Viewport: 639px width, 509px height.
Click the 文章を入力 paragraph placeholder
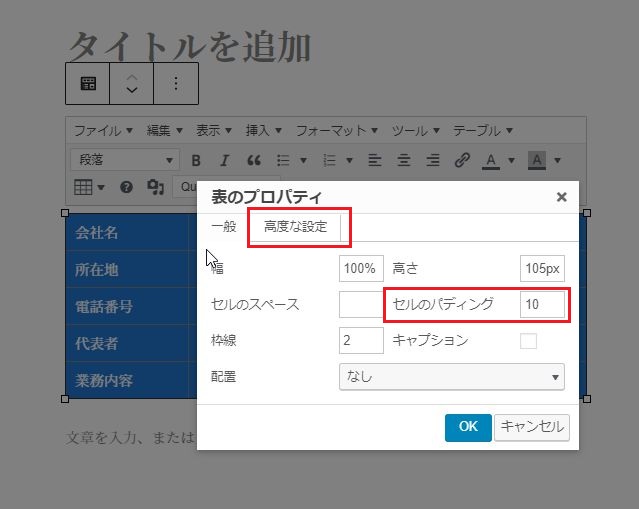[x=131, y=437]
